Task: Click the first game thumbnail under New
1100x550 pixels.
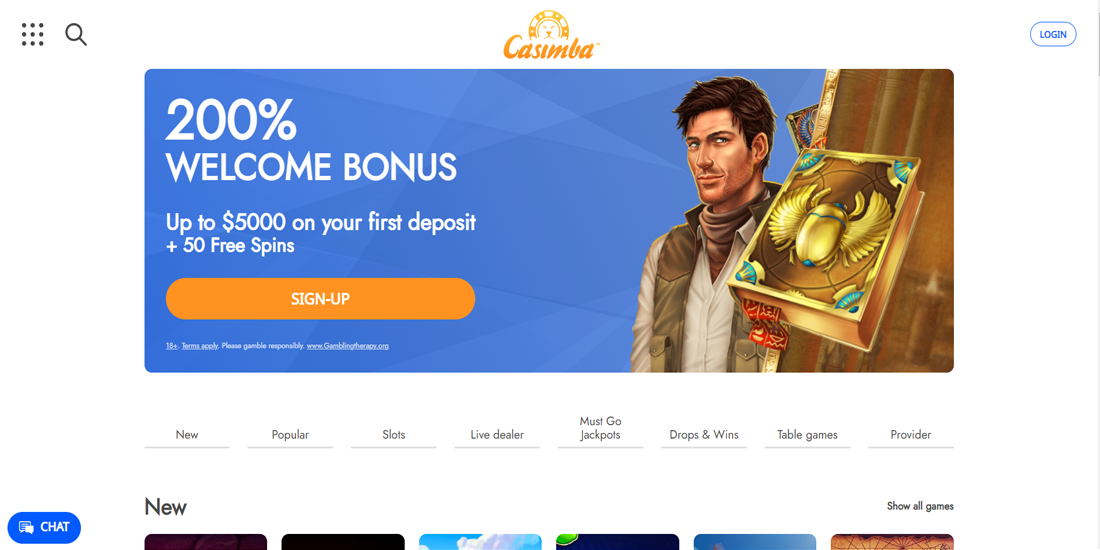Action: click(206, 542)
